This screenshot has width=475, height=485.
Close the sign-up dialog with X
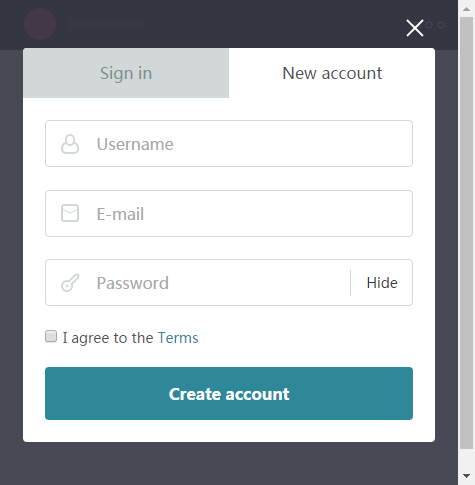tap(415, 28)
